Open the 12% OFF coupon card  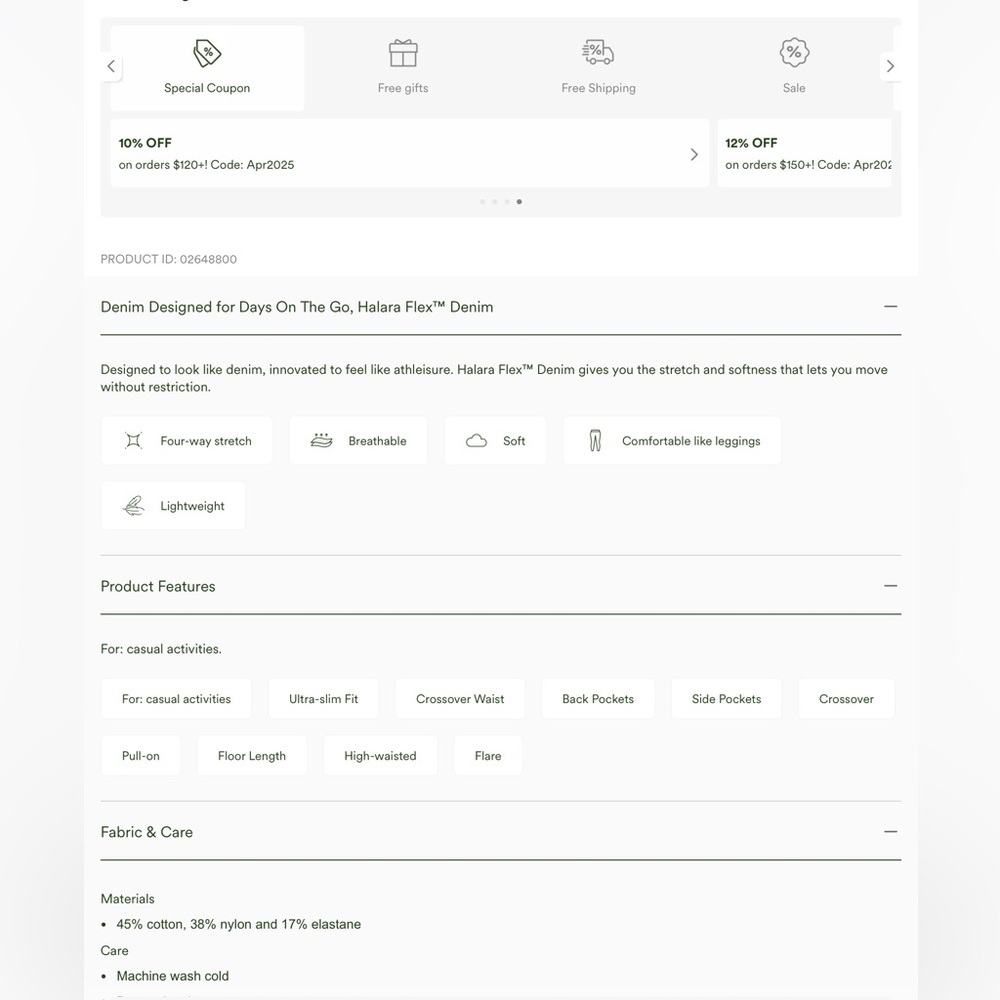pyautogui.click(x=805, y=153)
